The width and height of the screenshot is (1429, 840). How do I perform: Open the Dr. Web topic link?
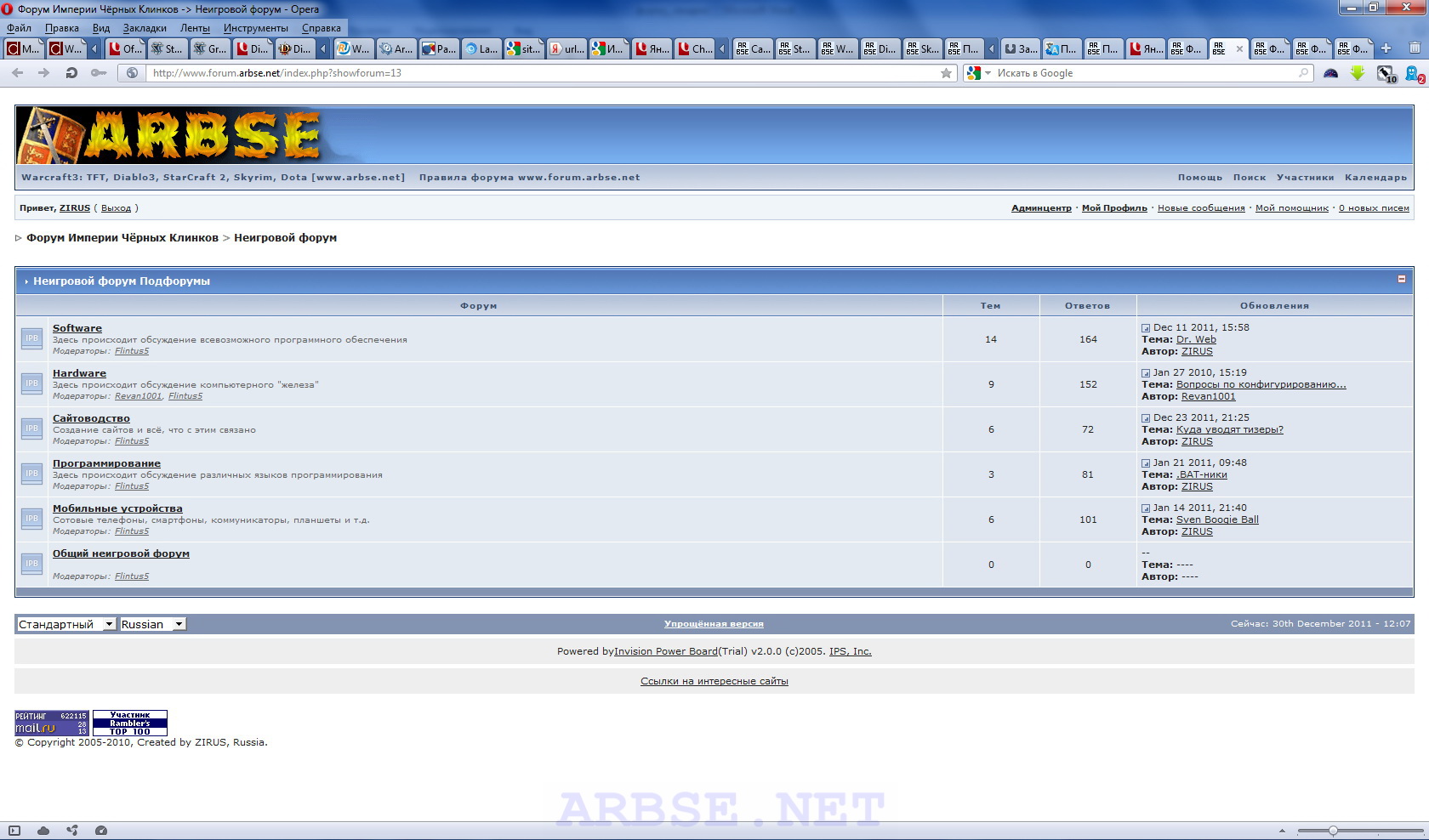1196,339
